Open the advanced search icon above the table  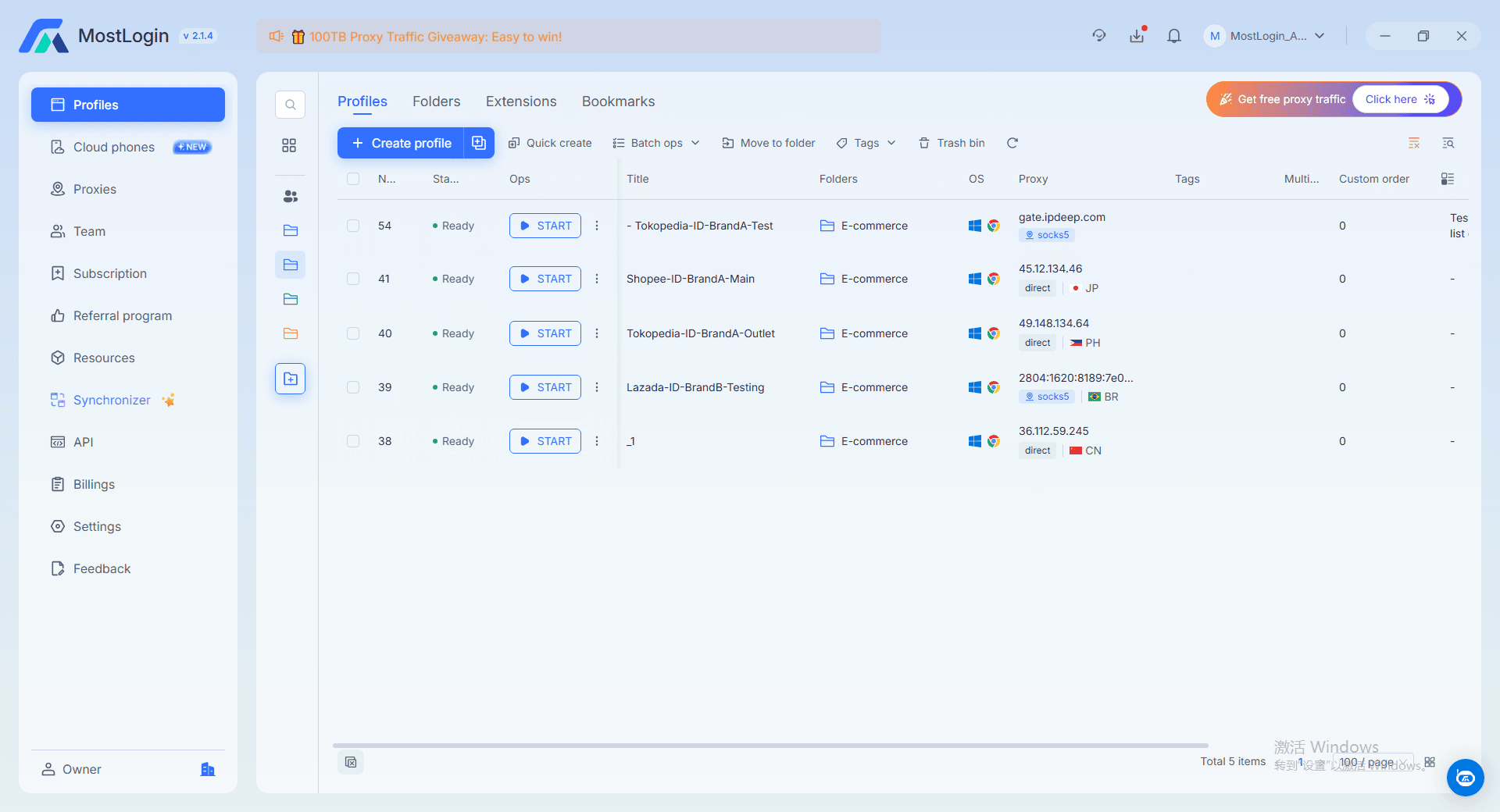1448,143
